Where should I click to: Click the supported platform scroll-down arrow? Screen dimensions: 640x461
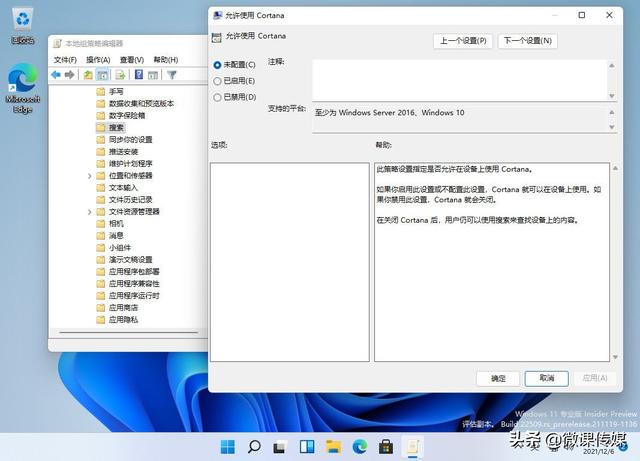click(611, 127)
